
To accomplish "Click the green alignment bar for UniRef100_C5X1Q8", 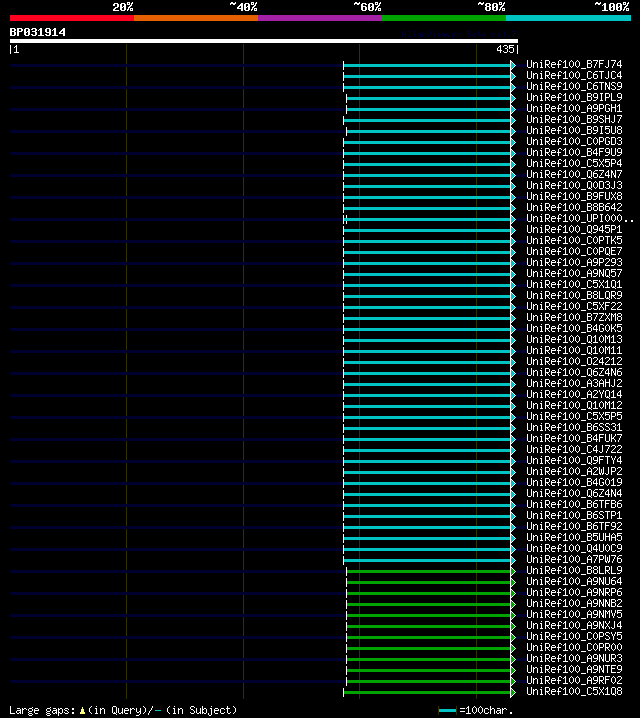I will click(429, 692).
